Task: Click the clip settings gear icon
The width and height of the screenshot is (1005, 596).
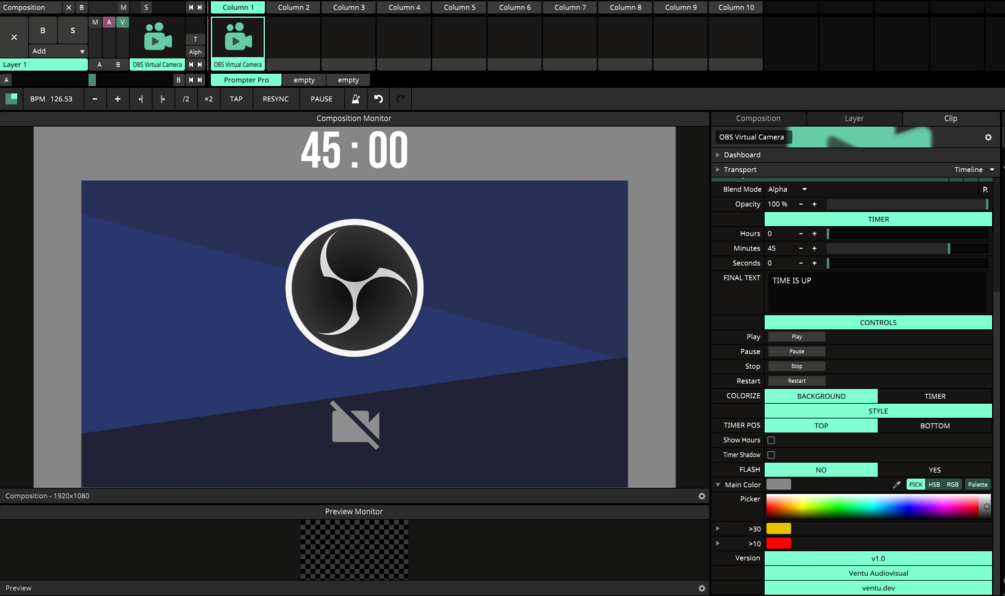Action: (x=988, y=137)
